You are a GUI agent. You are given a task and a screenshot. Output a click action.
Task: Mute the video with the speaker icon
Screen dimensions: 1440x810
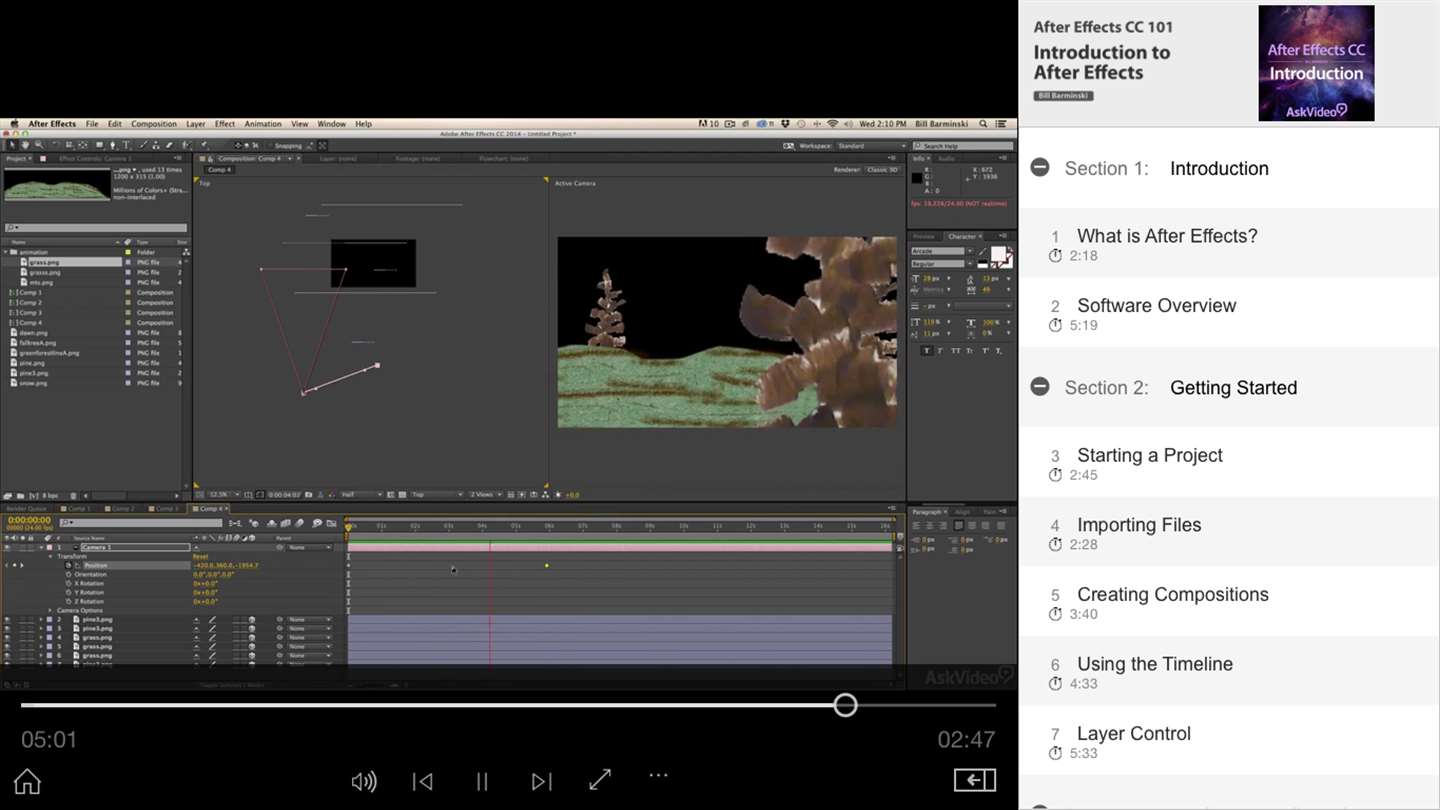[x=364, y=781]
